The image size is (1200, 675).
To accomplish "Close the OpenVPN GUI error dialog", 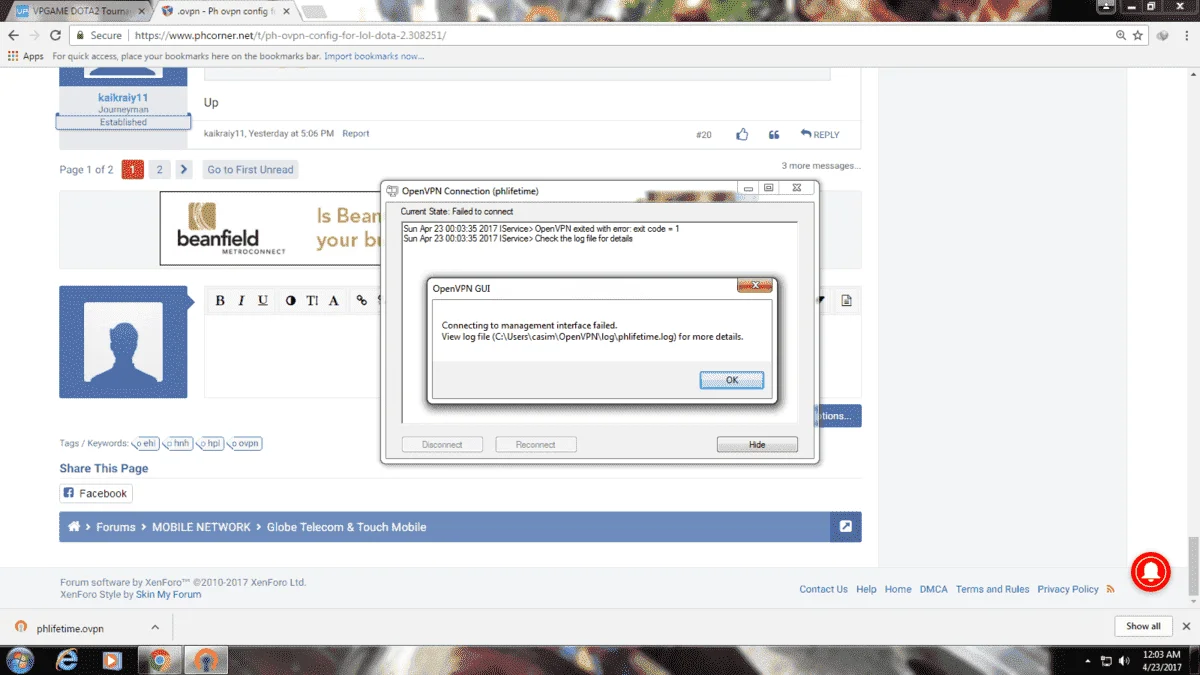I will tap(755, 286).
